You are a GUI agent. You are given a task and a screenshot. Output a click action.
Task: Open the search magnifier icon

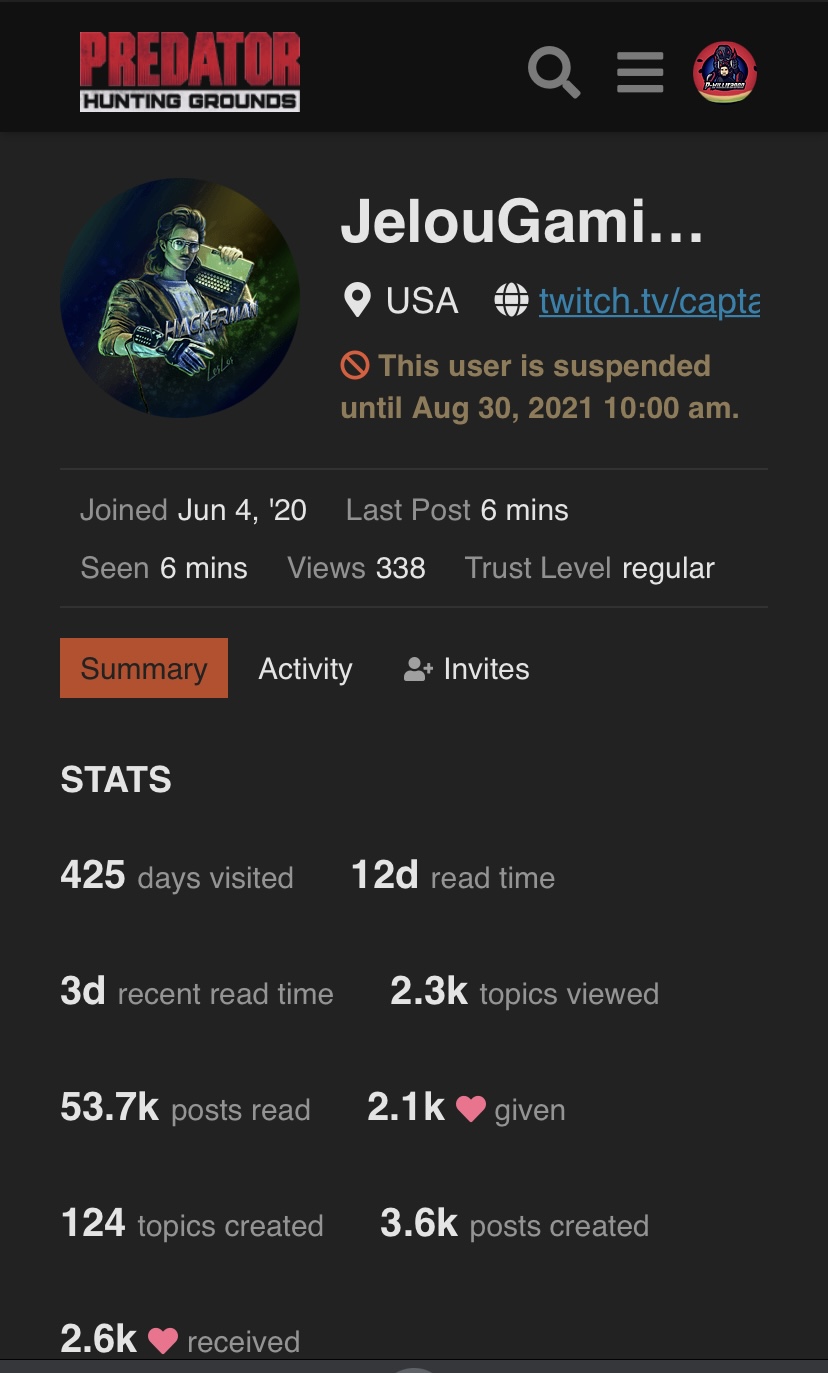click(554, 72)
